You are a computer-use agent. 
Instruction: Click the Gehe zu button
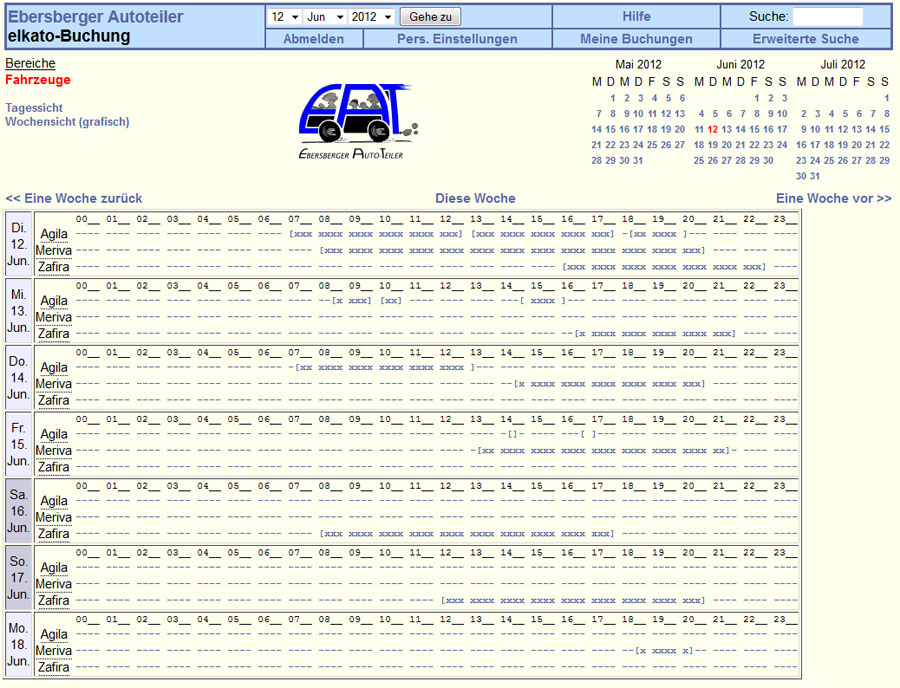pyautogui.click(x=430, y=17)
